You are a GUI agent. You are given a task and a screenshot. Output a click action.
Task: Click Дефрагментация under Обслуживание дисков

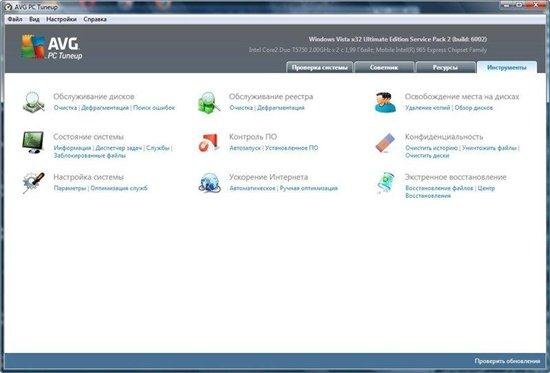click(x=105, y=108)
